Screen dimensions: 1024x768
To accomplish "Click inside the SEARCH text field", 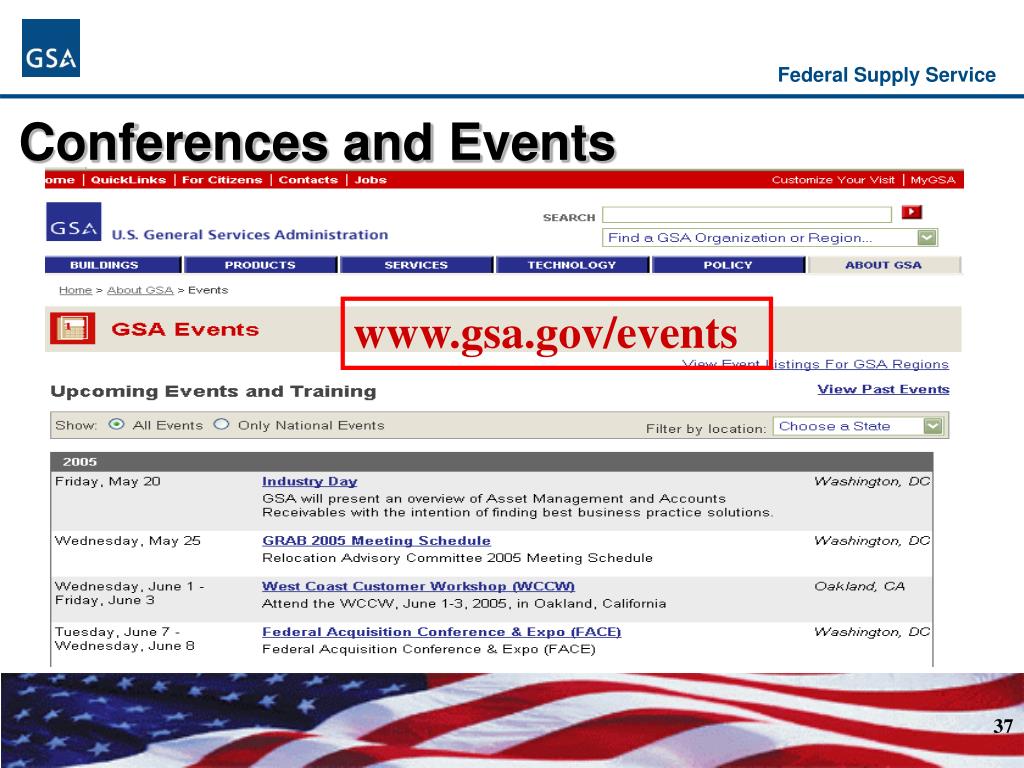I will coord(746,215).
